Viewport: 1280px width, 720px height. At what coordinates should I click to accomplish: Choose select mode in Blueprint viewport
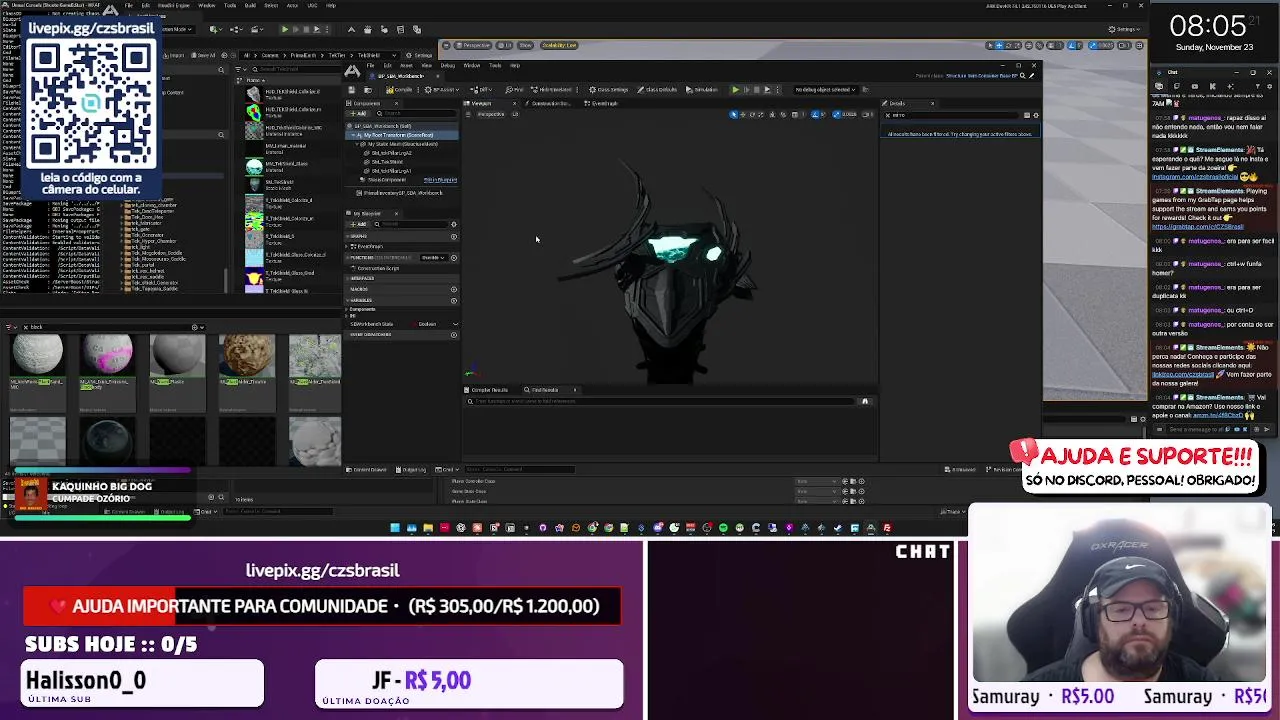click(733, 114)
